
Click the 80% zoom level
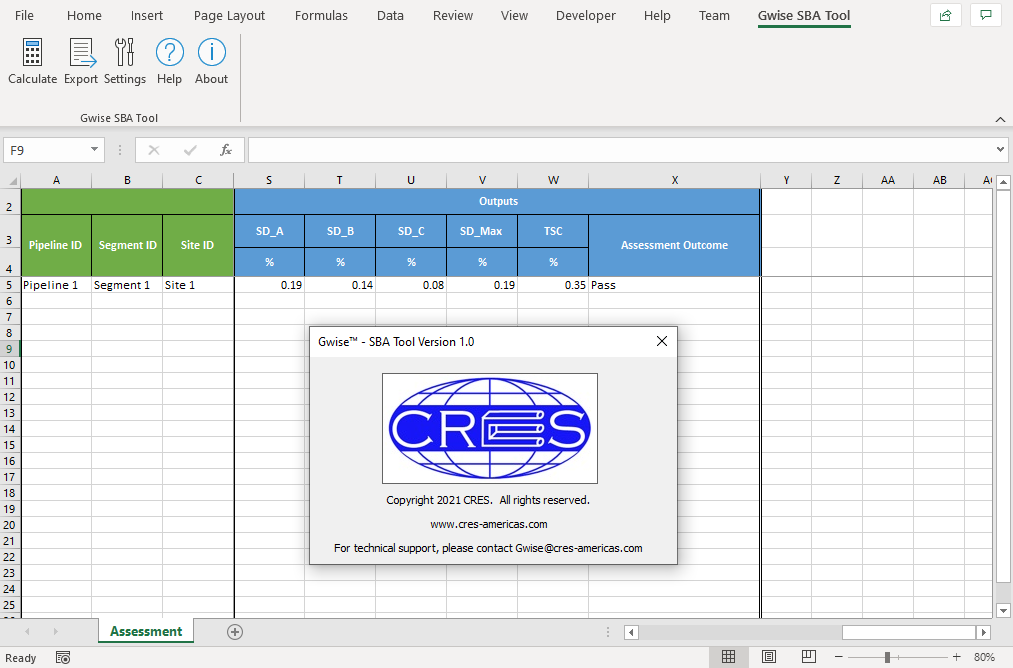click(984, 657)
